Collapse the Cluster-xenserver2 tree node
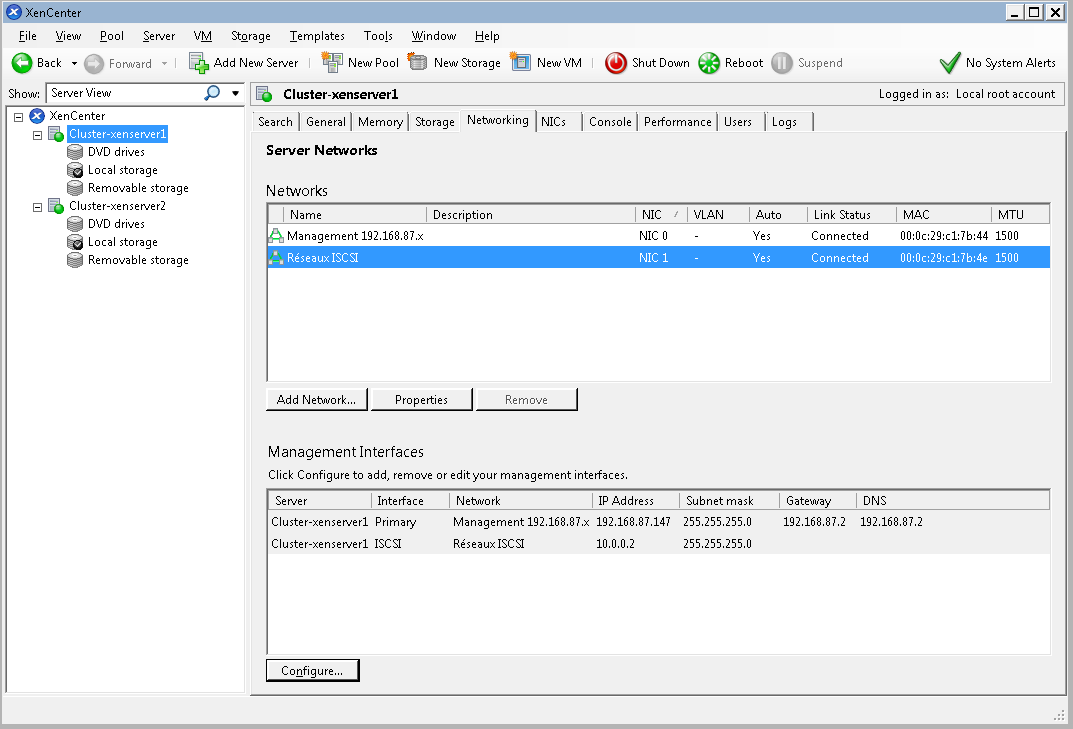 pyautogui.click(x=37, y=206)
